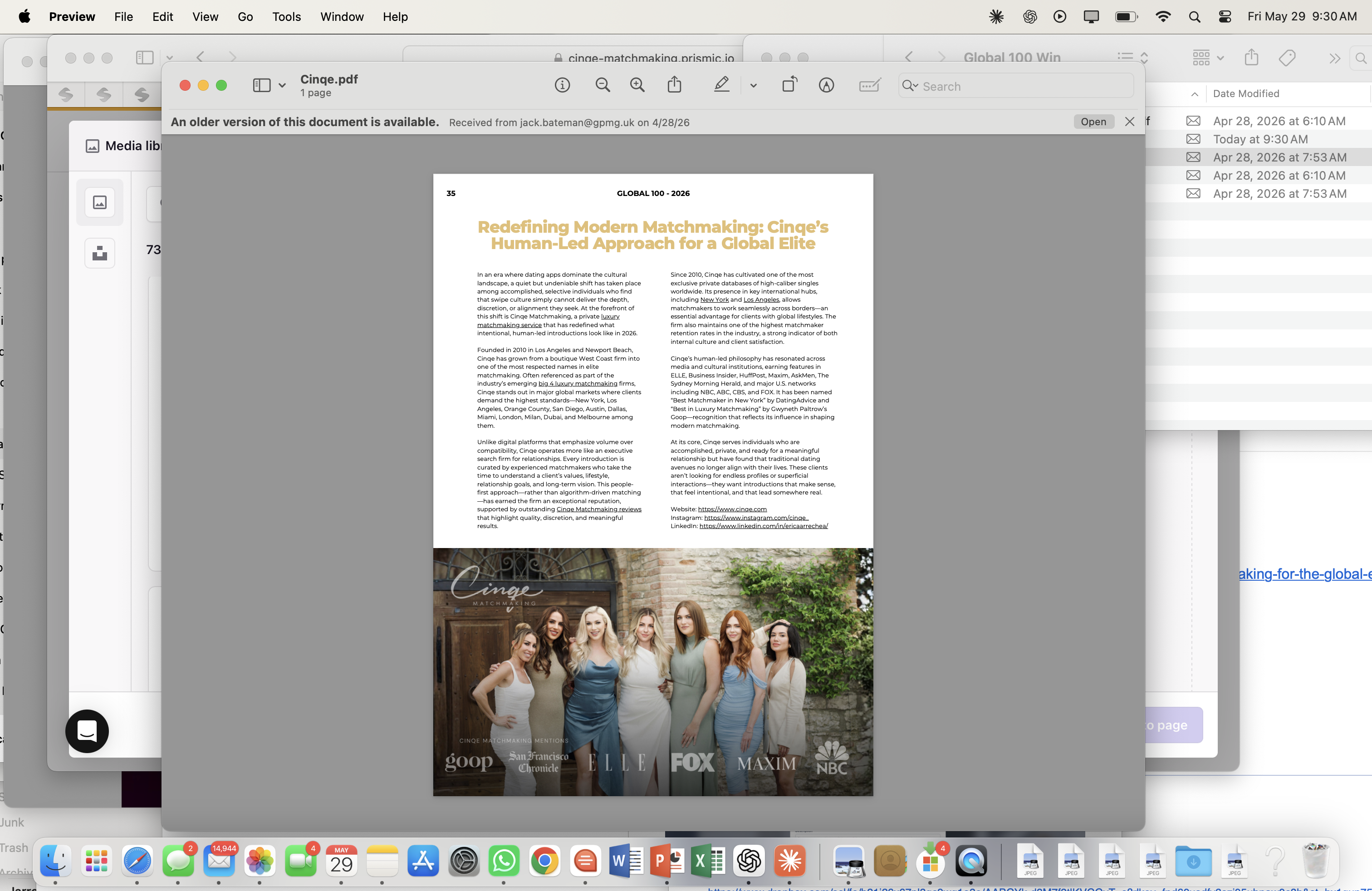1372x891 pixels.
Task: Open the black chat bubble widget
Action: 87,731
